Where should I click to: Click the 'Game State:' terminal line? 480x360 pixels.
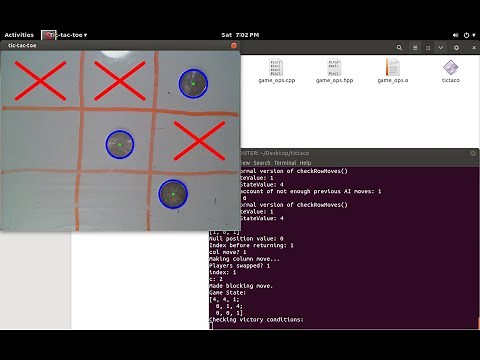(x=227, y=293)
